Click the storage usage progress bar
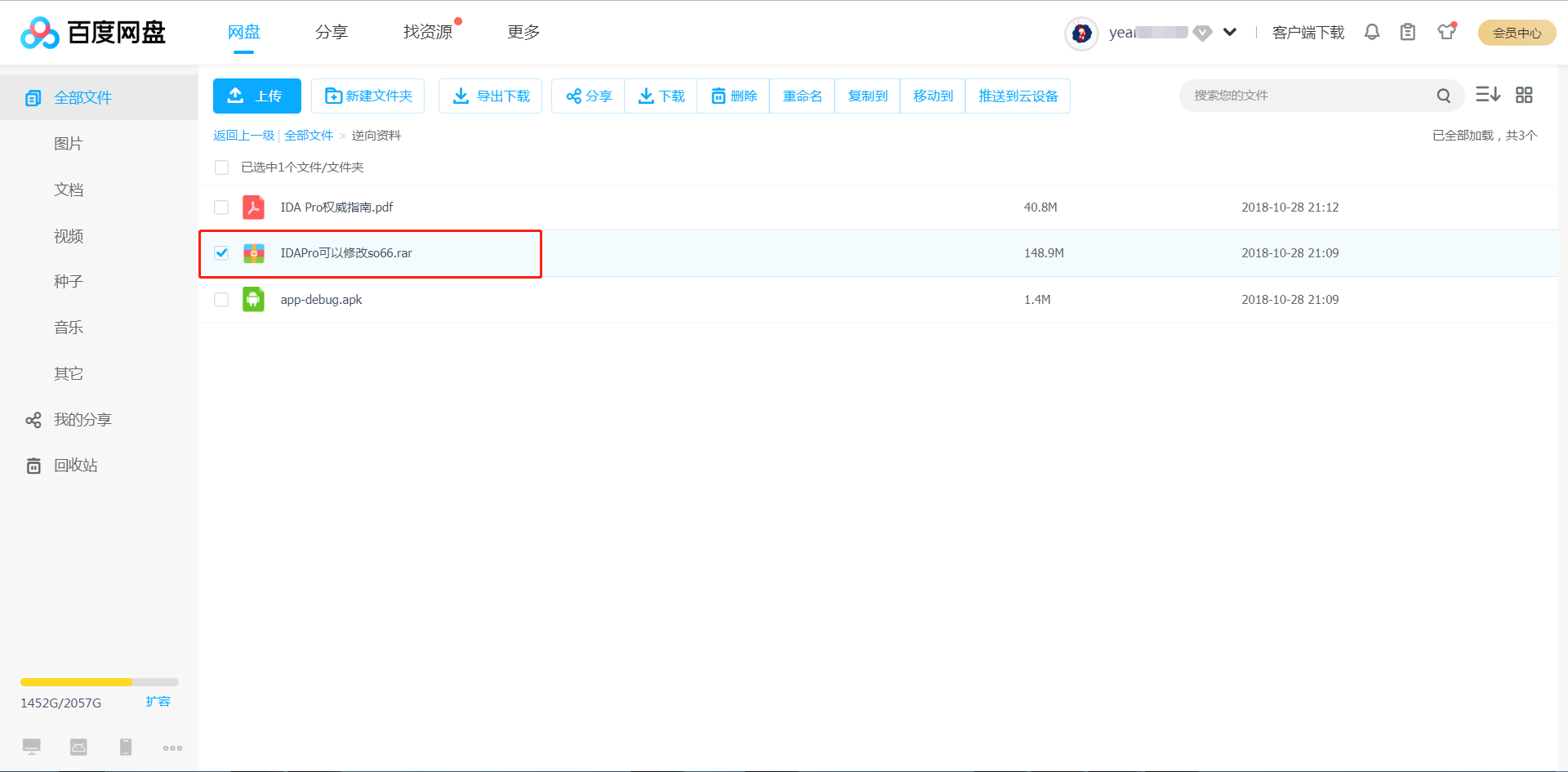 pos(100,682)
